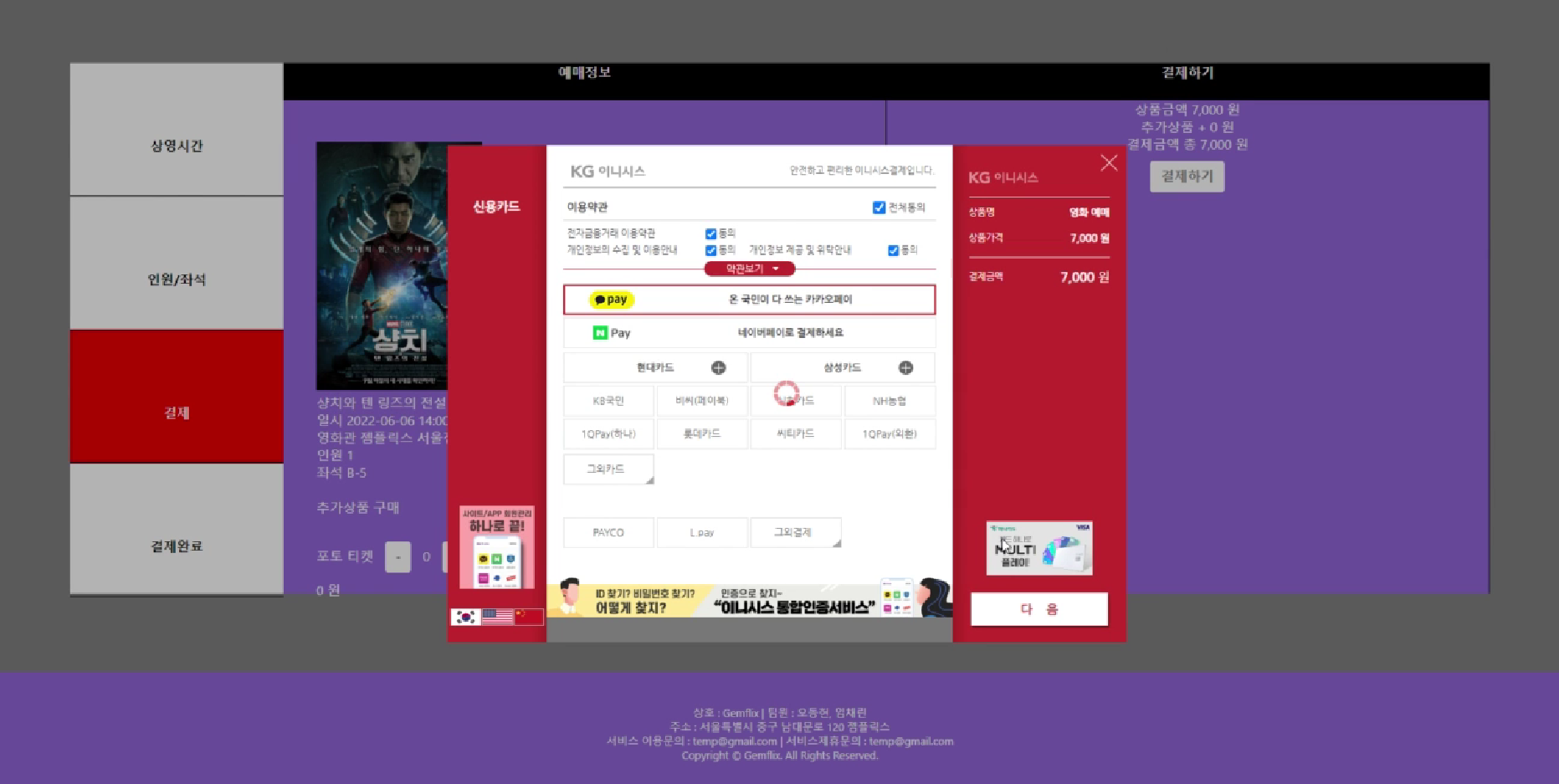
Task: Decrease photo ticket count with the minus stepper
Action: coord(398,556)
